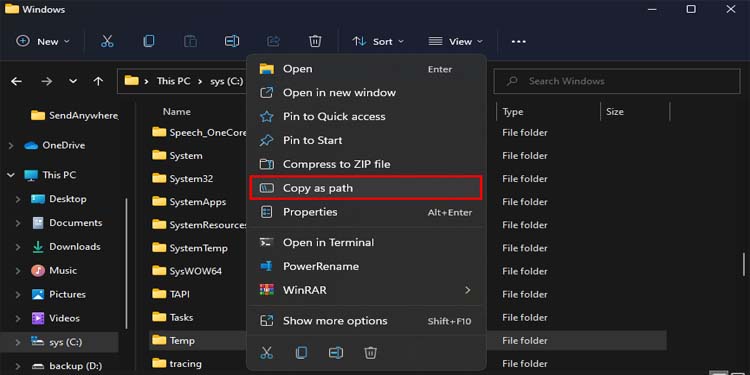
Task: Choose Open in Terminal
Action: 366,243
